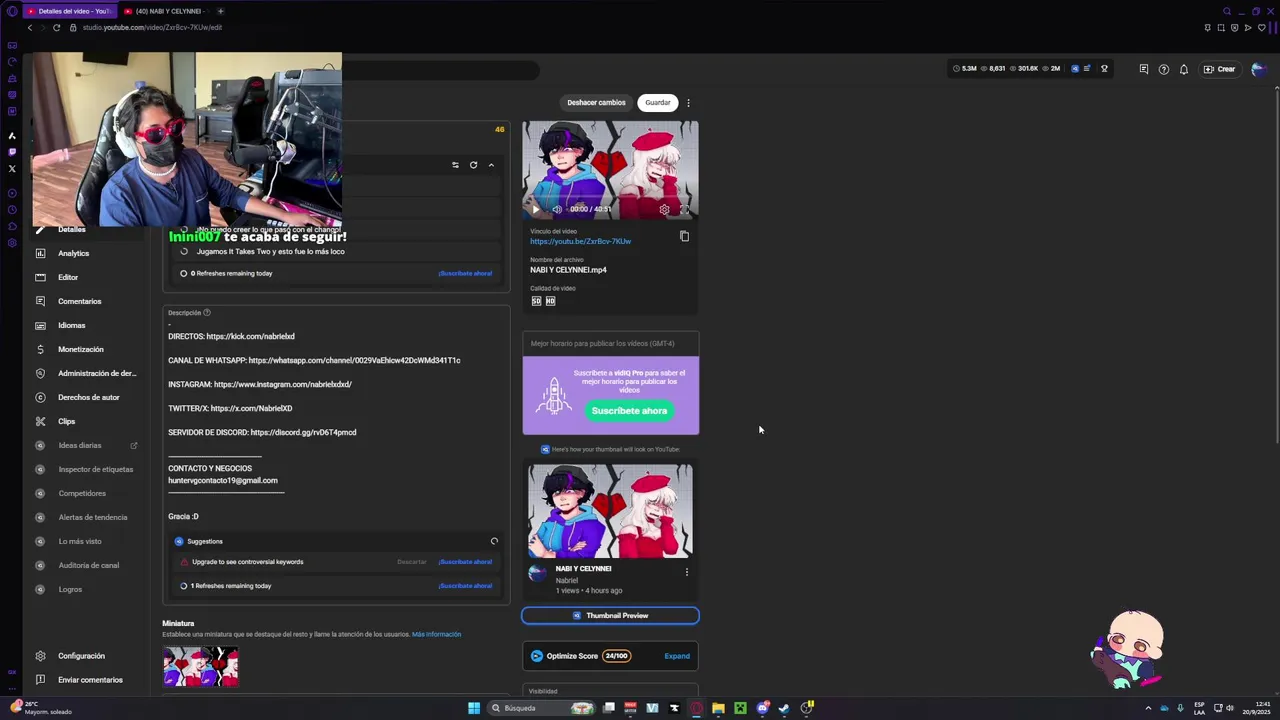Go back in browser history
Image resolution: width=1280 pixels, height=720 pixels.
(30, 27)
